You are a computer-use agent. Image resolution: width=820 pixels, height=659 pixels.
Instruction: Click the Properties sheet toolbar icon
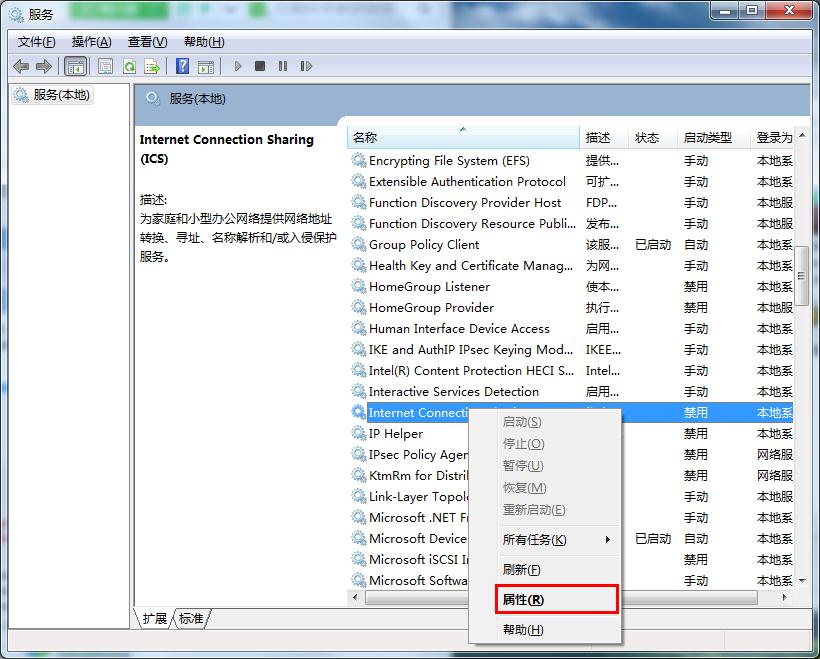(106, 66)
